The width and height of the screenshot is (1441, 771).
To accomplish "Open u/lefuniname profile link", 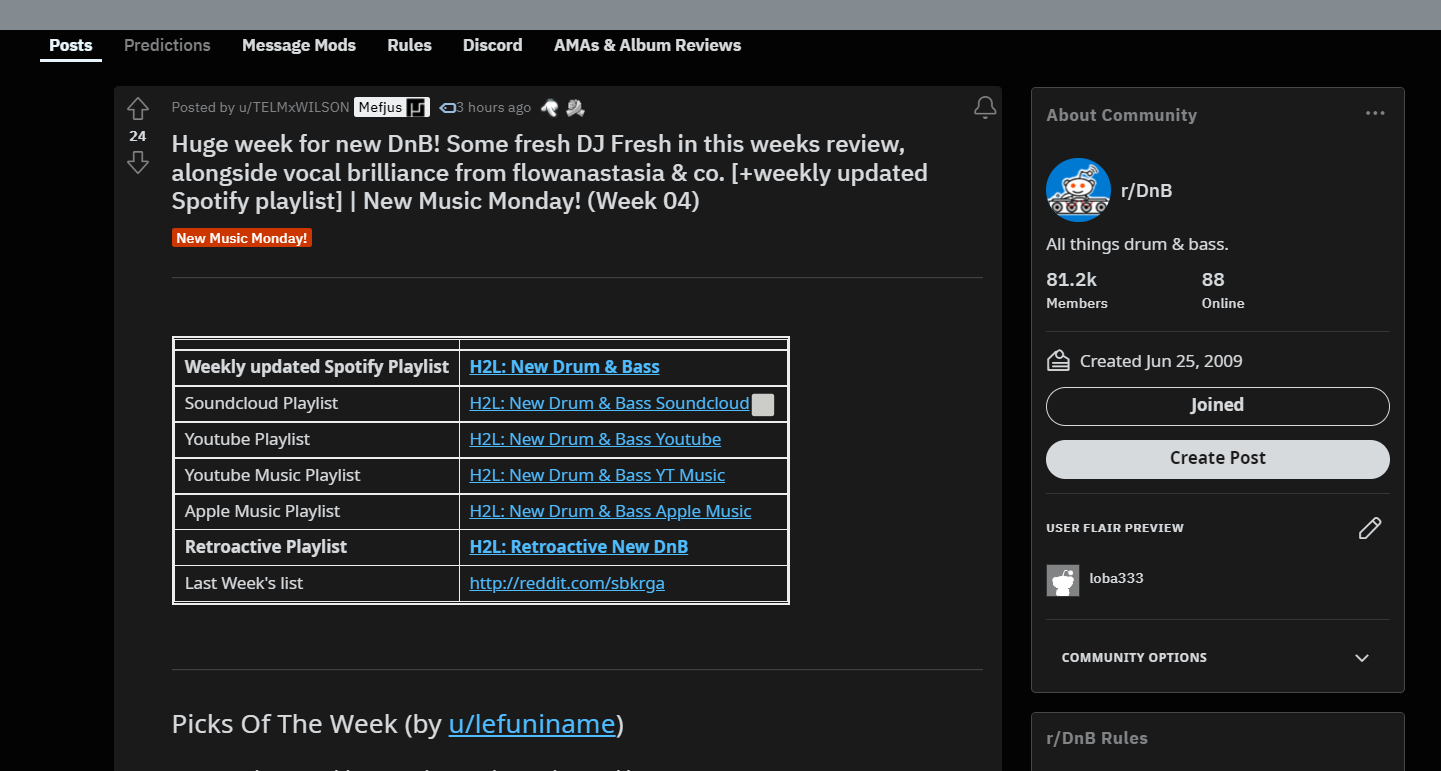I will [x=532, y=724].
